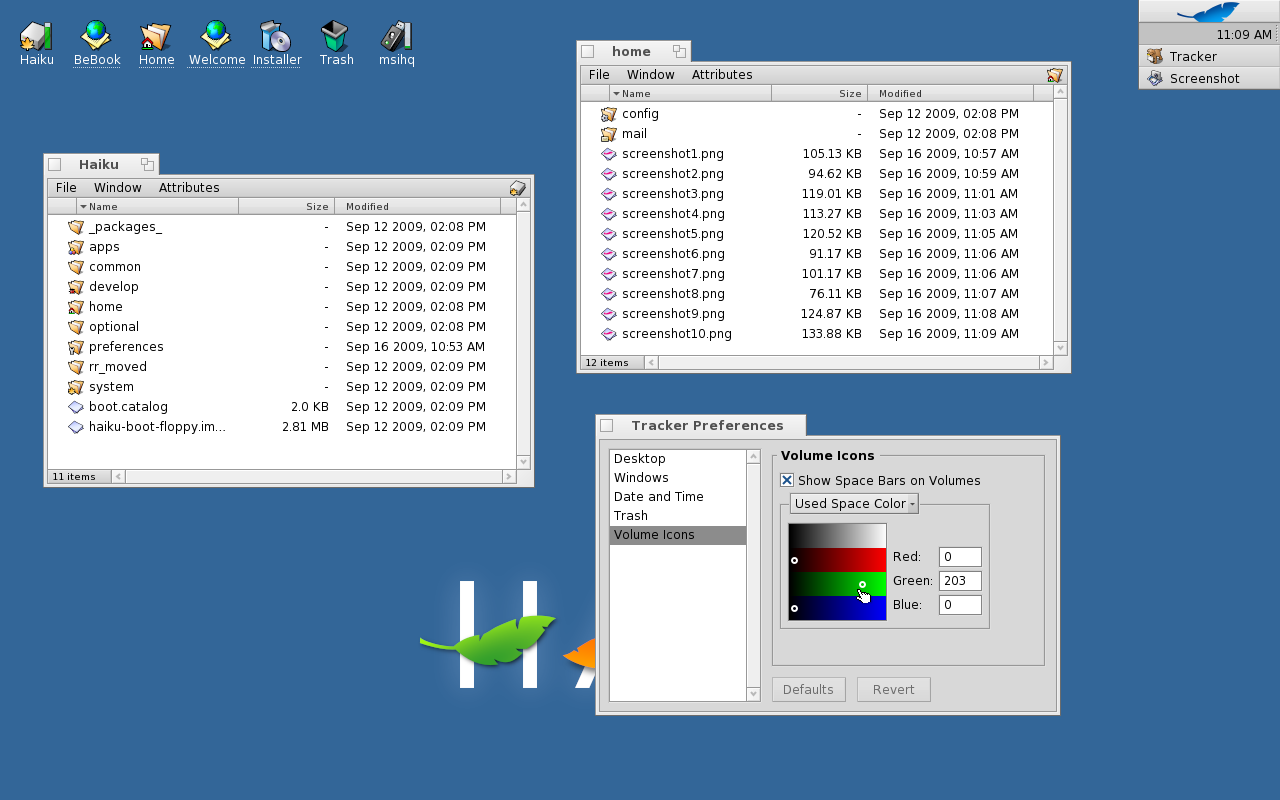Screen dimensions: 1280x800
Task: Select Date and Time preferences category
Action: tap(678, 497)
